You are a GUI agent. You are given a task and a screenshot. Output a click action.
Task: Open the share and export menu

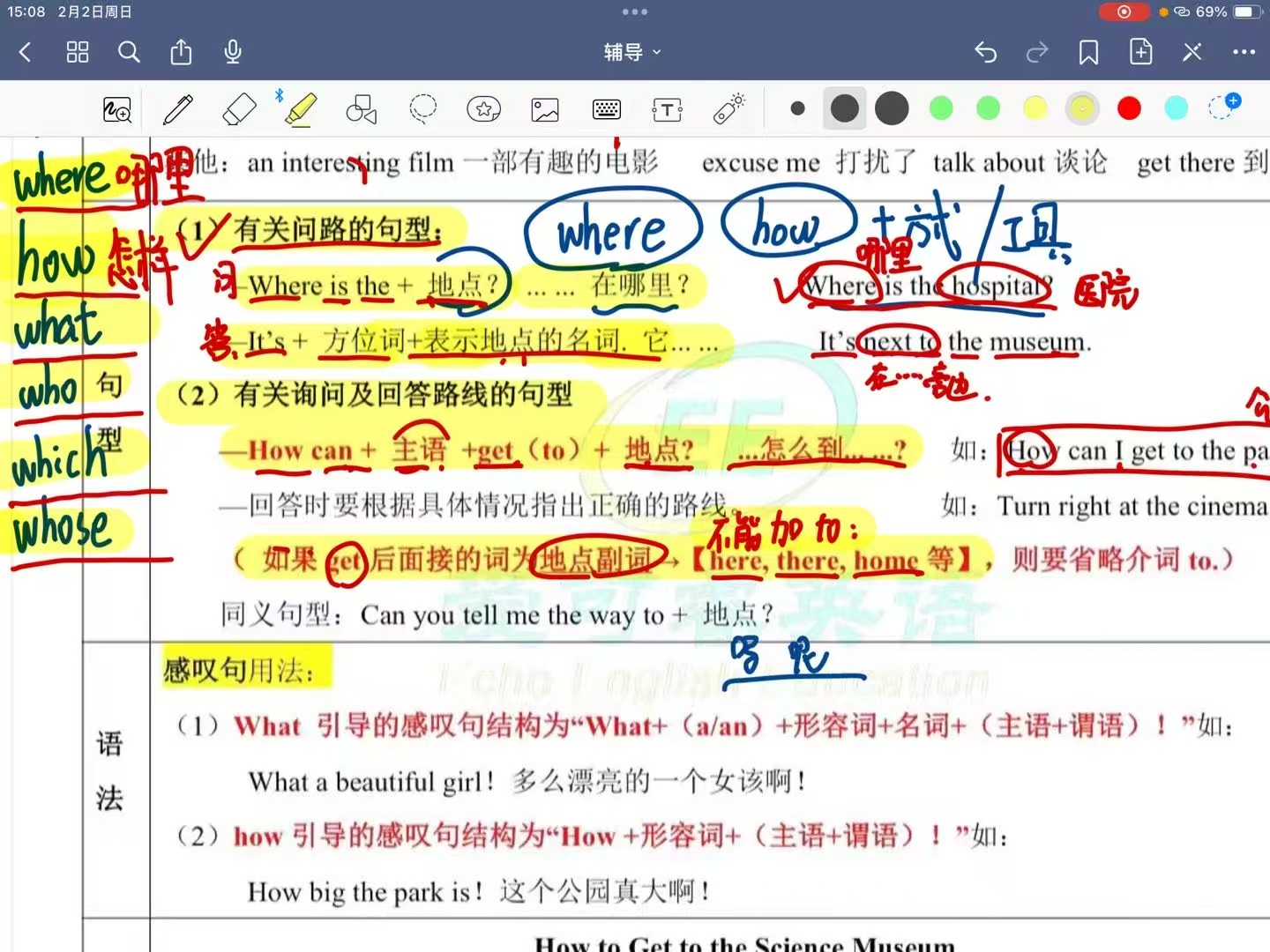[x=181, y=52]
